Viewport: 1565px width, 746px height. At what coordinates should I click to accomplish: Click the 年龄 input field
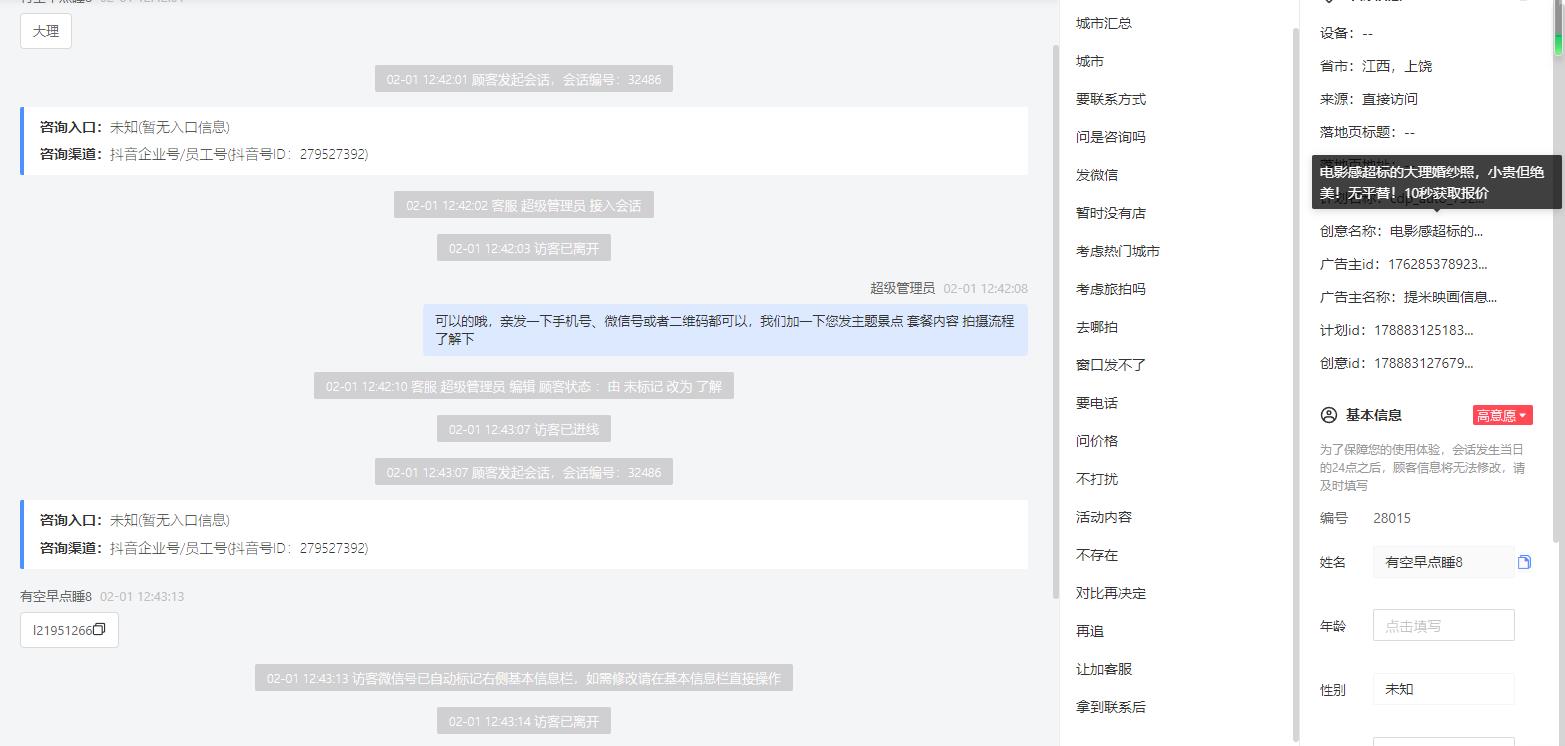(x=1443, y=625)
